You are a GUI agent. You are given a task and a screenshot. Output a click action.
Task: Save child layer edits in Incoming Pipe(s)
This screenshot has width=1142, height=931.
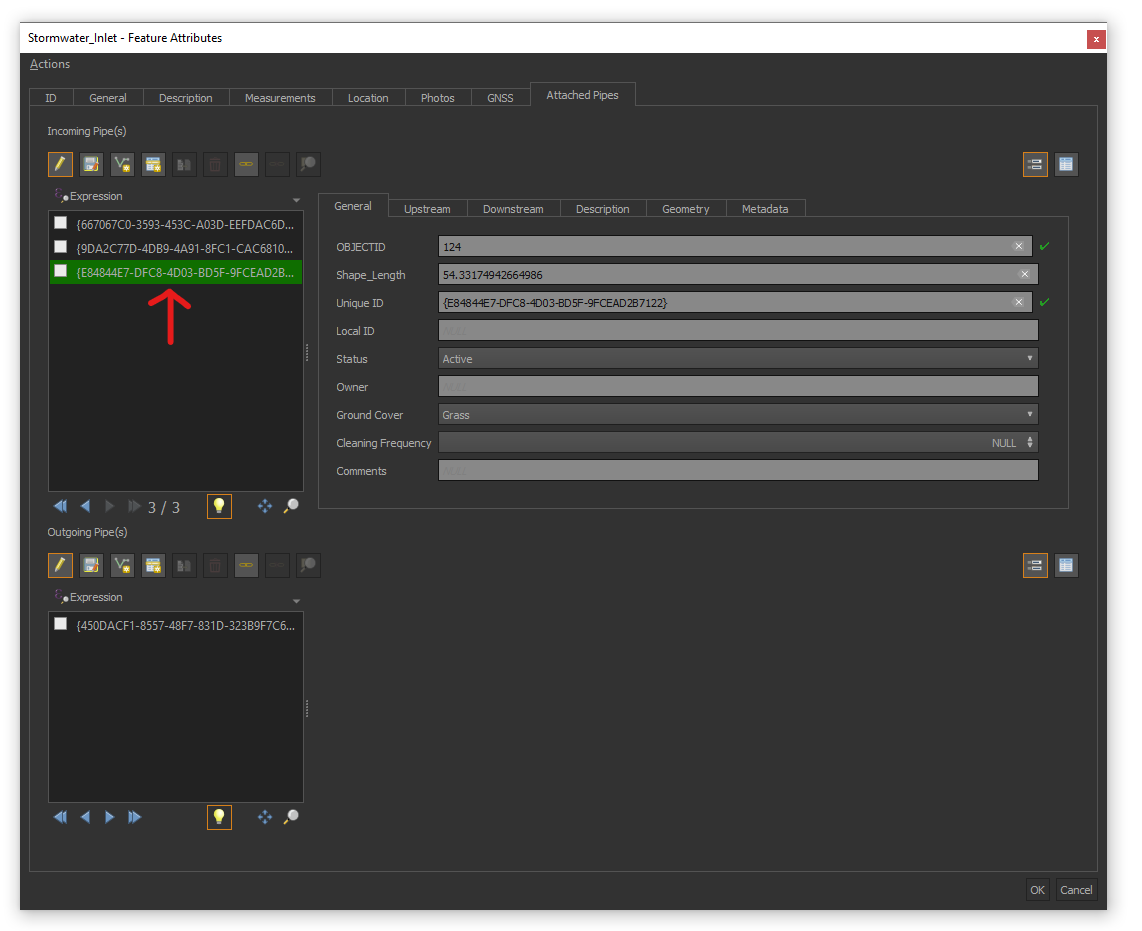point(91,165)
